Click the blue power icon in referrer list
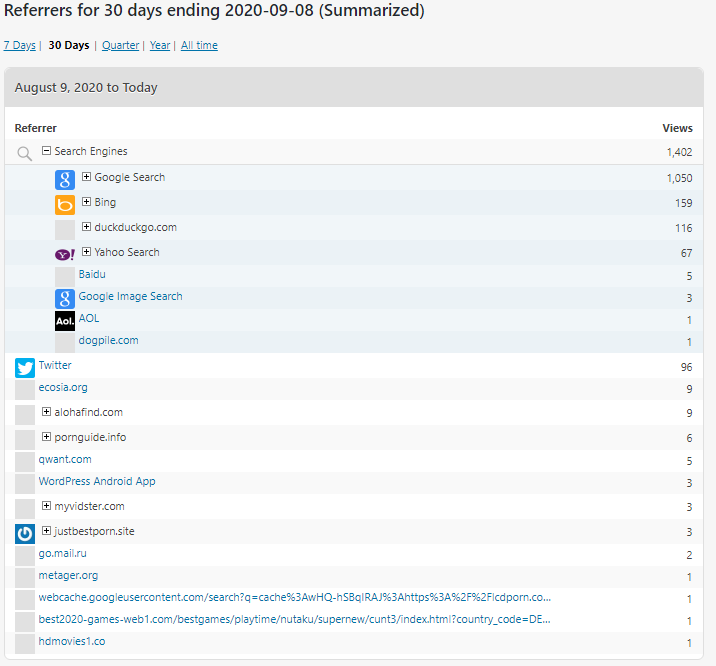 coord(25,533)
